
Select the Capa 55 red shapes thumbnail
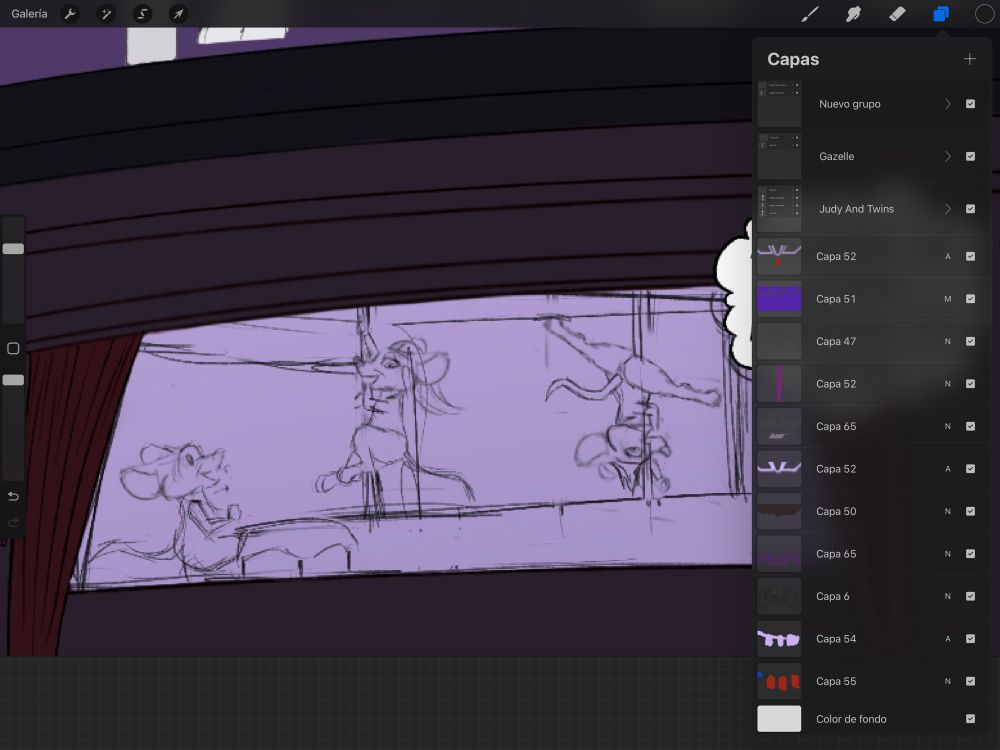779,681
